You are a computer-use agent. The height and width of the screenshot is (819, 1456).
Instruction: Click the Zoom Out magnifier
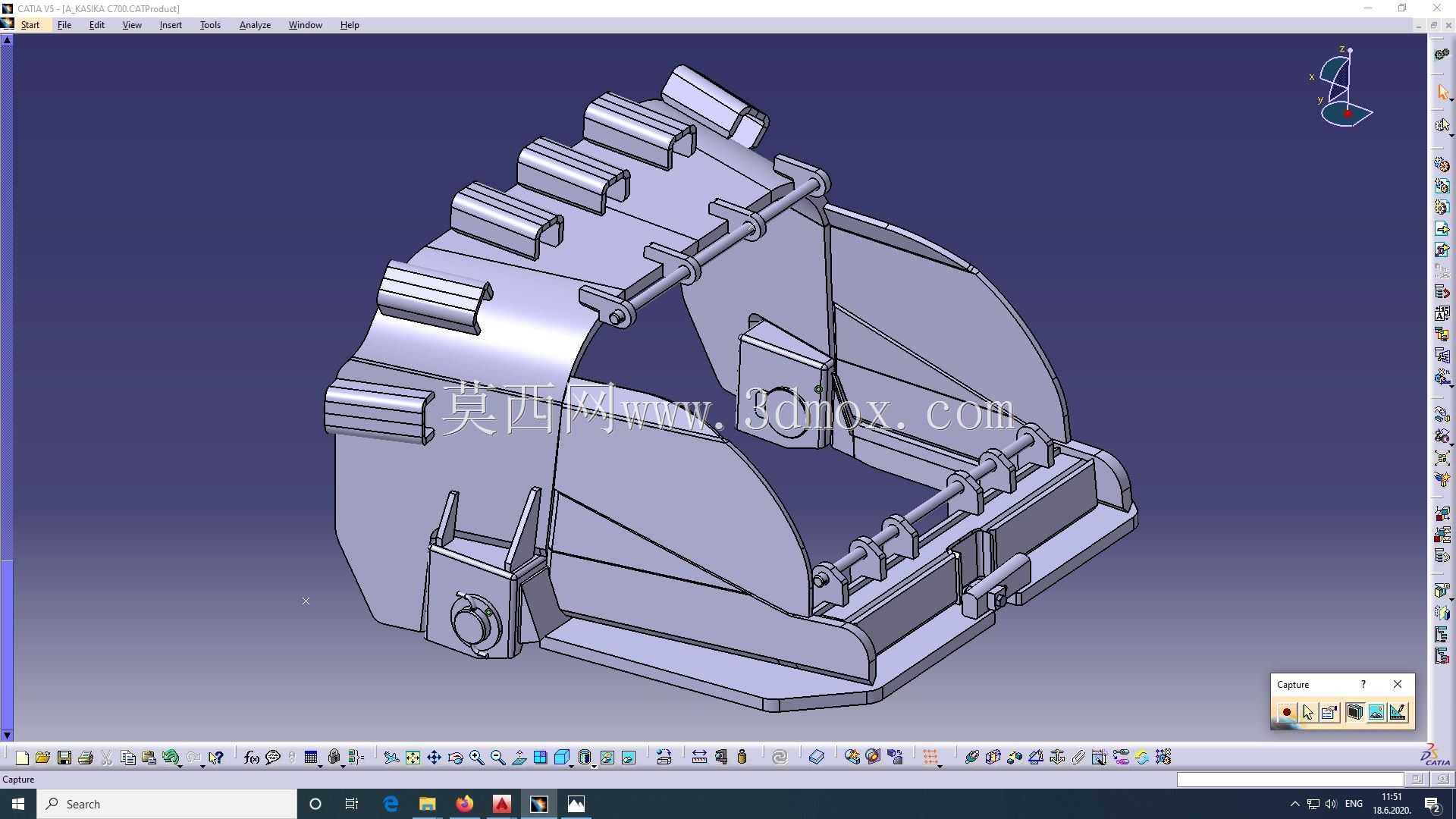pos(497,757)
